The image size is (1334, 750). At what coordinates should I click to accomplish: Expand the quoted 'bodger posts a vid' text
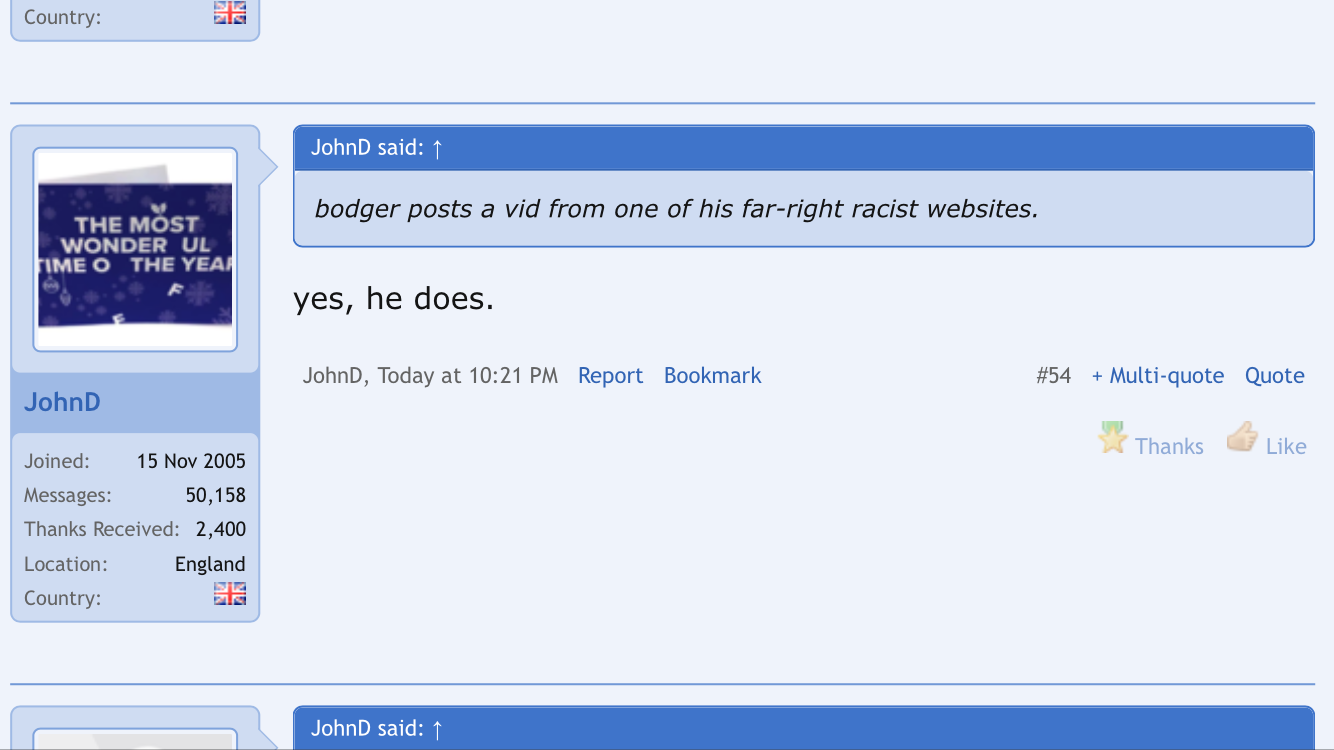pyautogui.click(x=676, y=209)
